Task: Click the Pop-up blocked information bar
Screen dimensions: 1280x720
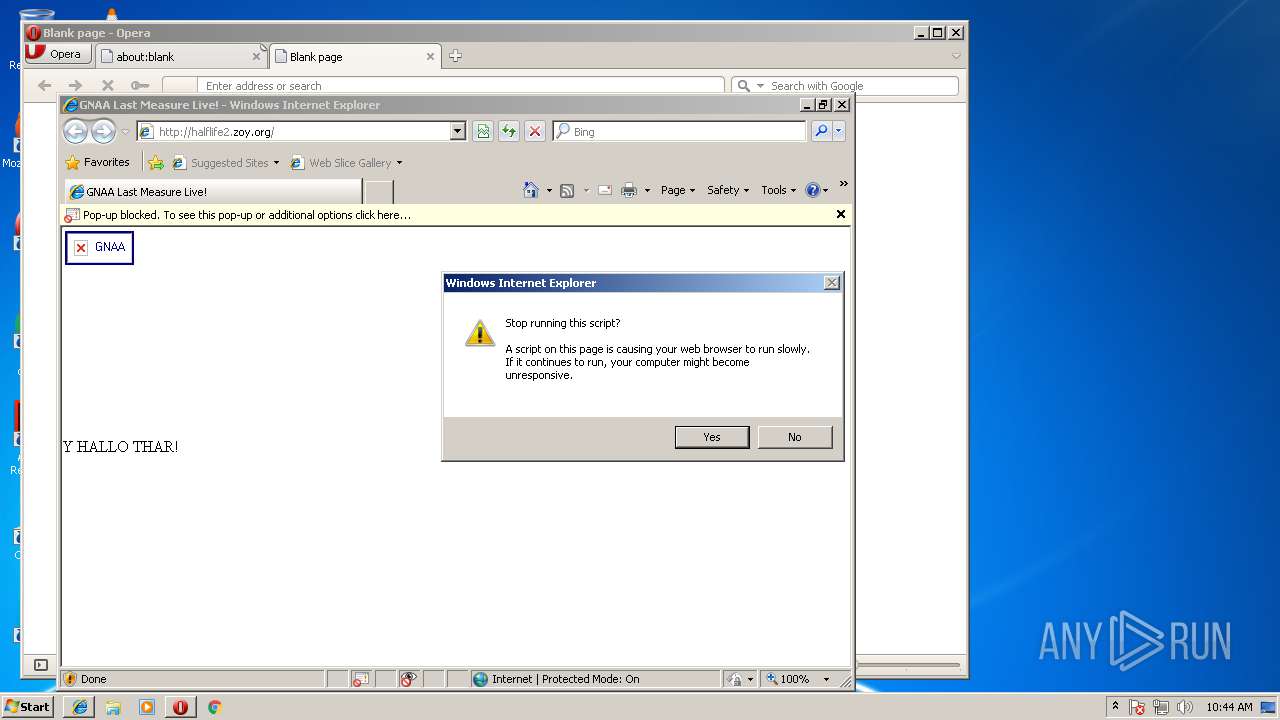Action: (x=456, y=215)
